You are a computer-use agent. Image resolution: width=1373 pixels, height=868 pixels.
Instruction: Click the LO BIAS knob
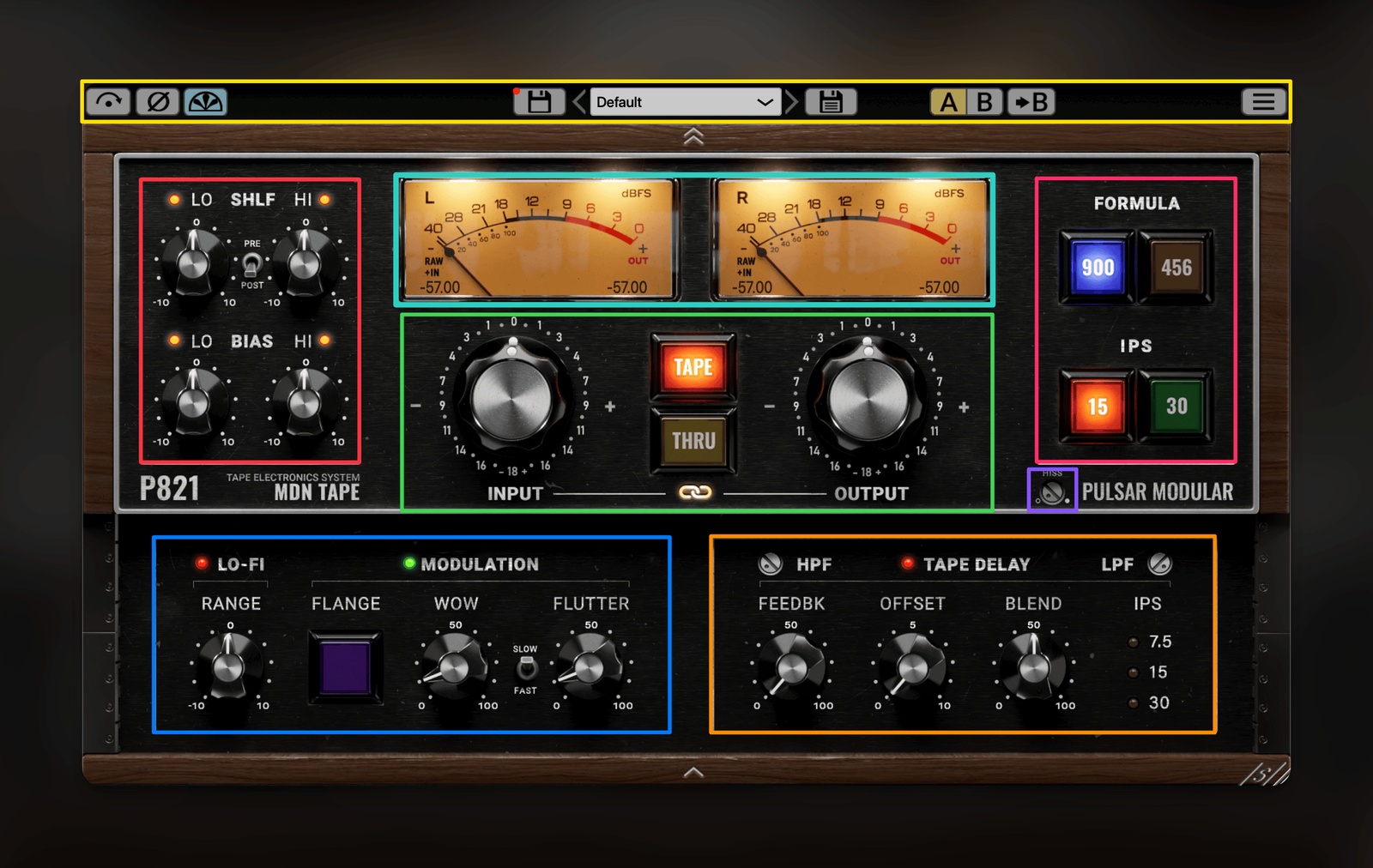pos(194,401)
